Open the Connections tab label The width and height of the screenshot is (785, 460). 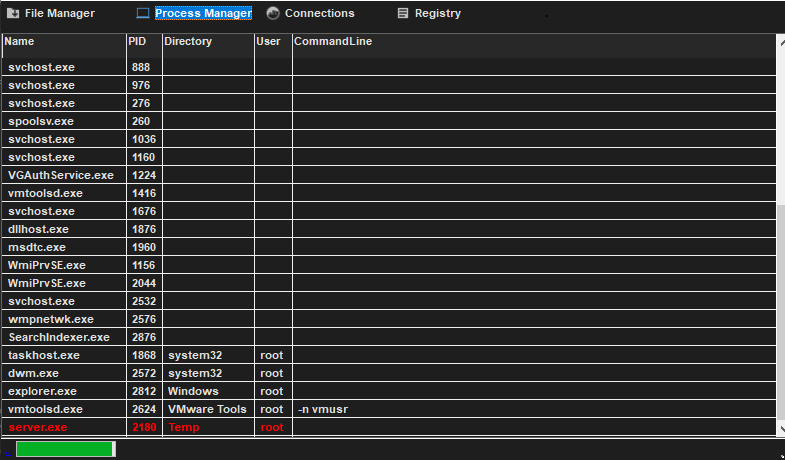coord(319,14)
